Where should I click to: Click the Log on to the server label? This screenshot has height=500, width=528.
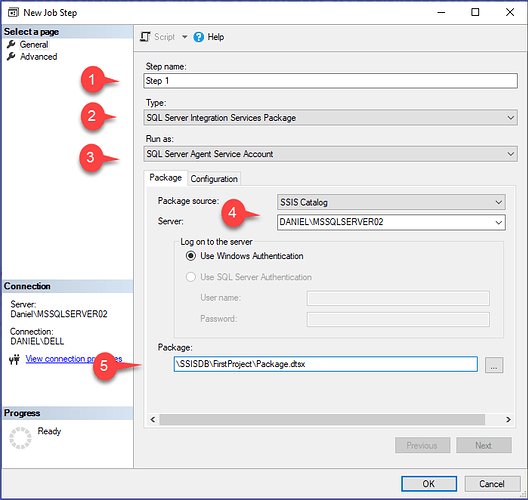click(x=216, y=242)
